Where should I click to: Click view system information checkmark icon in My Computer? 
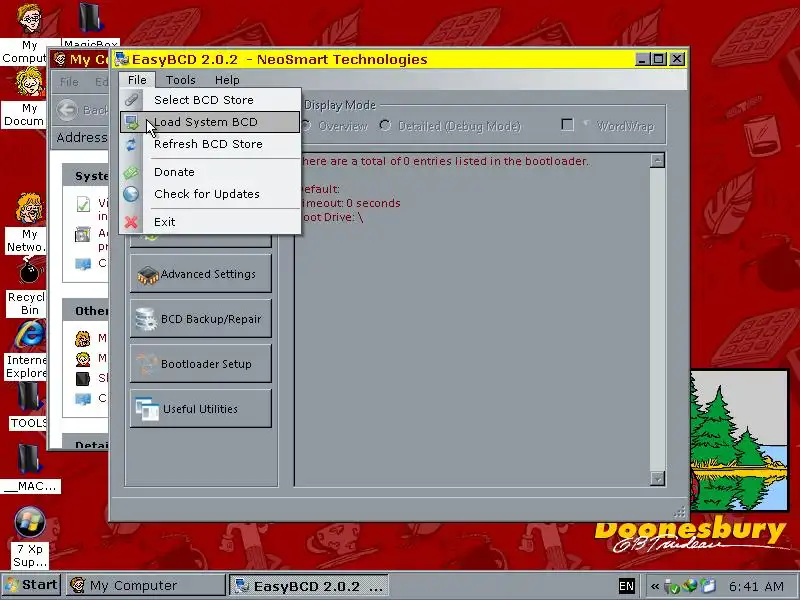[x=83, y=204]
